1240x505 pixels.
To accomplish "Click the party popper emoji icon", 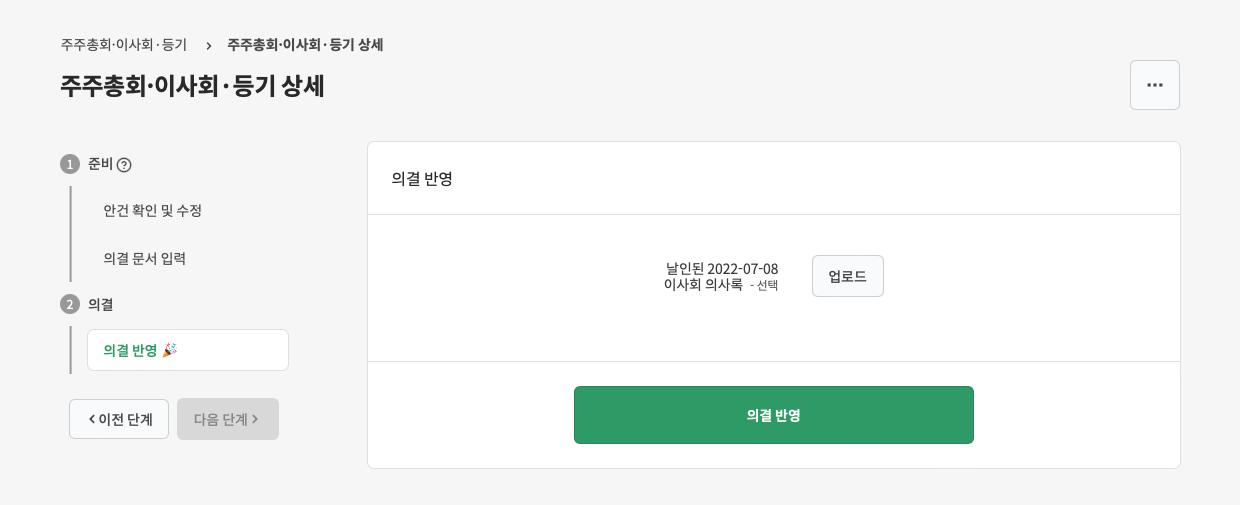I will 170,350.
